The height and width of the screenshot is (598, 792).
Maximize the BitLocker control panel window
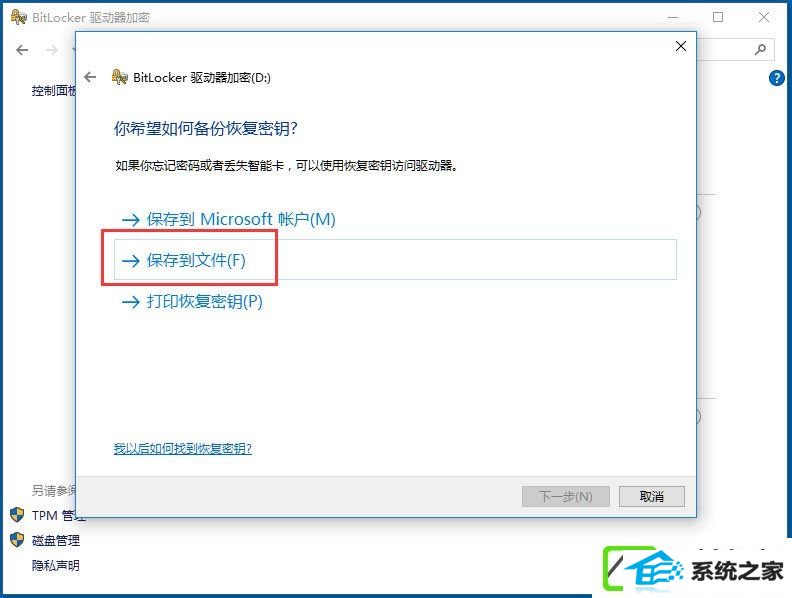718,17
